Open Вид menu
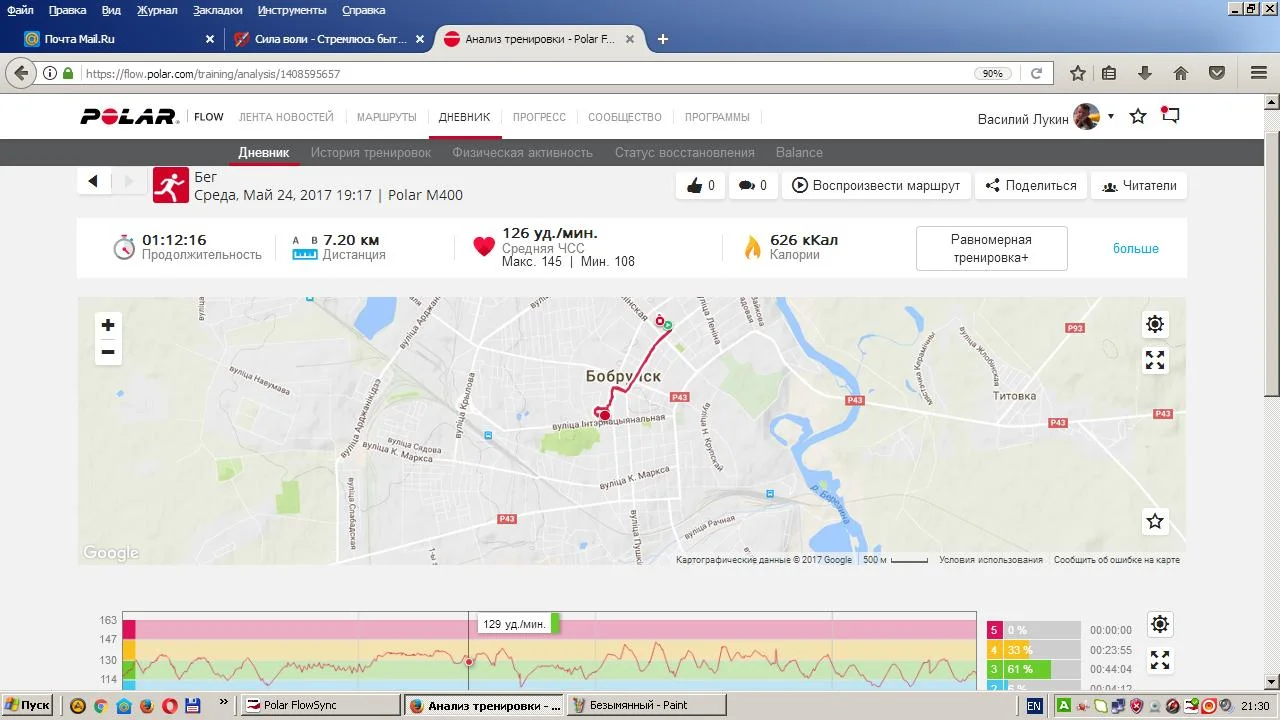Image resolution: width=1280 pixels, height=720 pixels. 111,10
